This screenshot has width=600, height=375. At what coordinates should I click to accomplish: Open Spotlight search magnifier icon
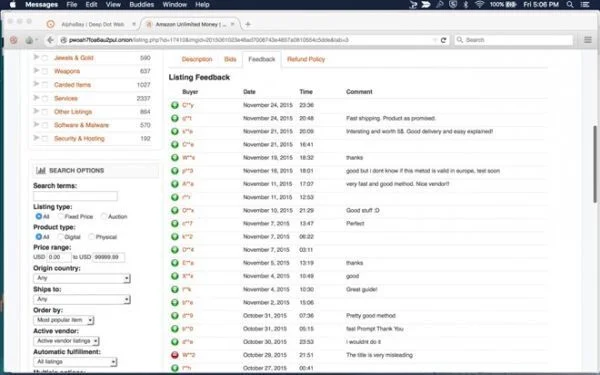570,5
